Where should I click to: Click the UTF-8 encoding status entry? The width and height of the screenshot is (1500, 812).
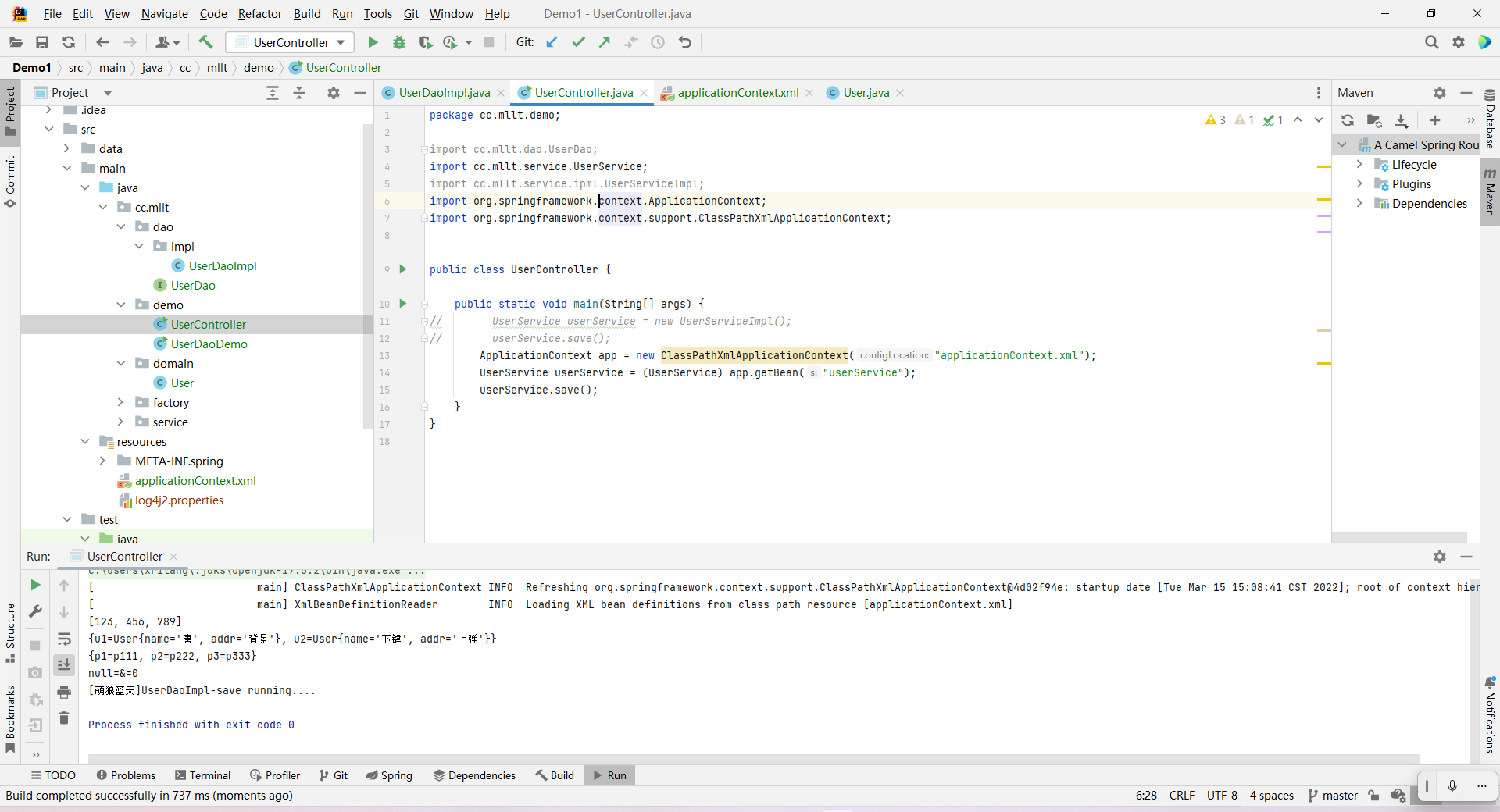click(x=1222, y=796)
